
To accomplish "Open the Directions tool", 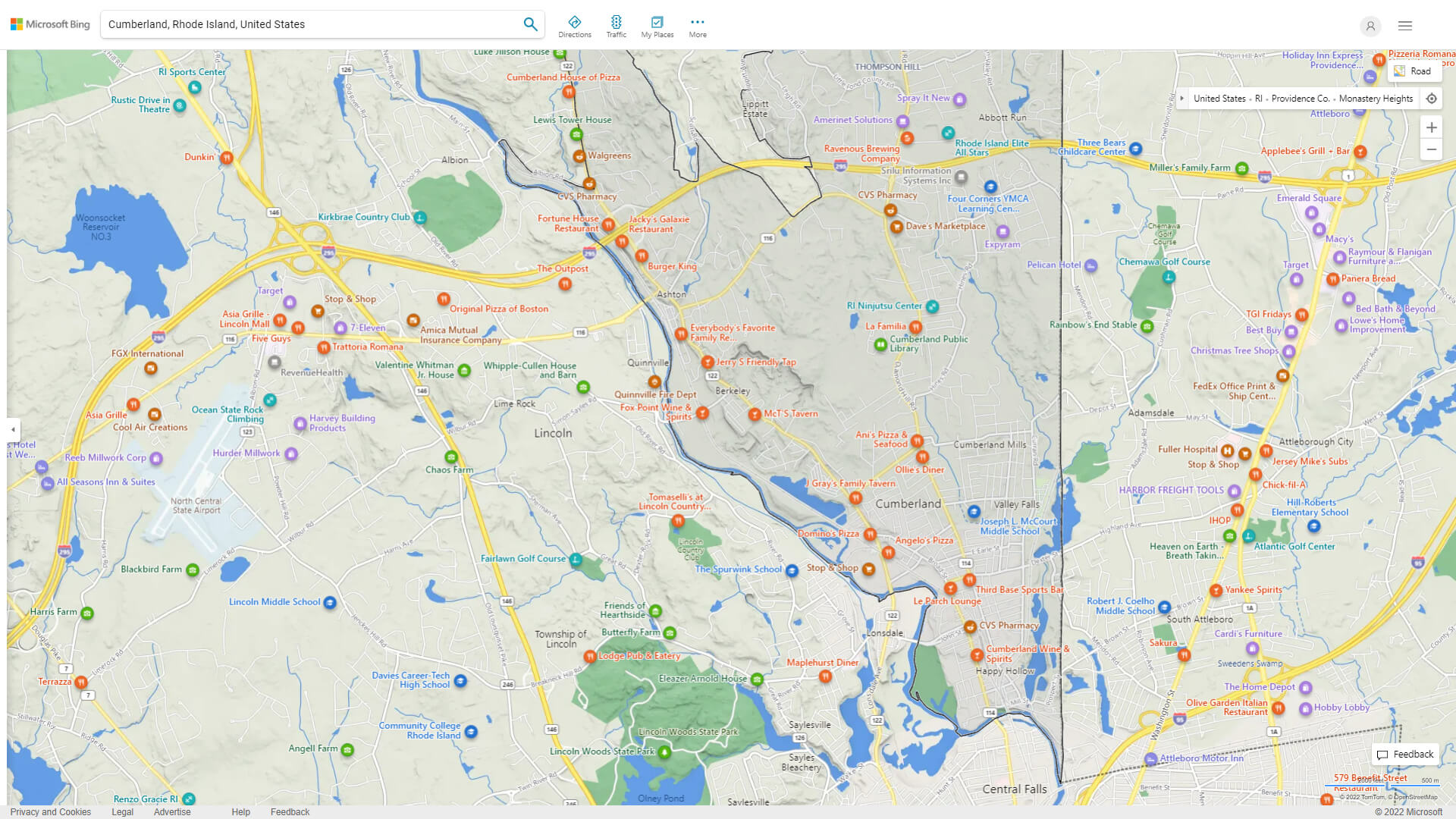I will coord(575,27).
